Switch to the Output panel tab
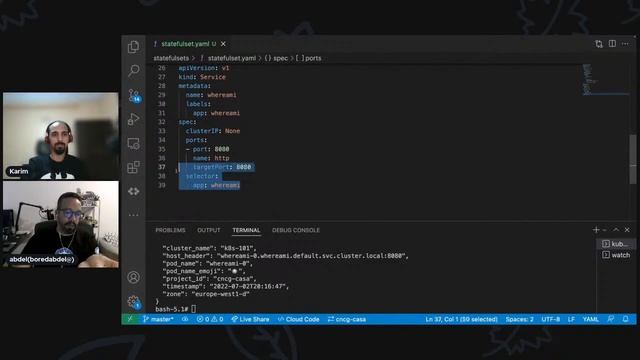 click(x=209, y=230)
